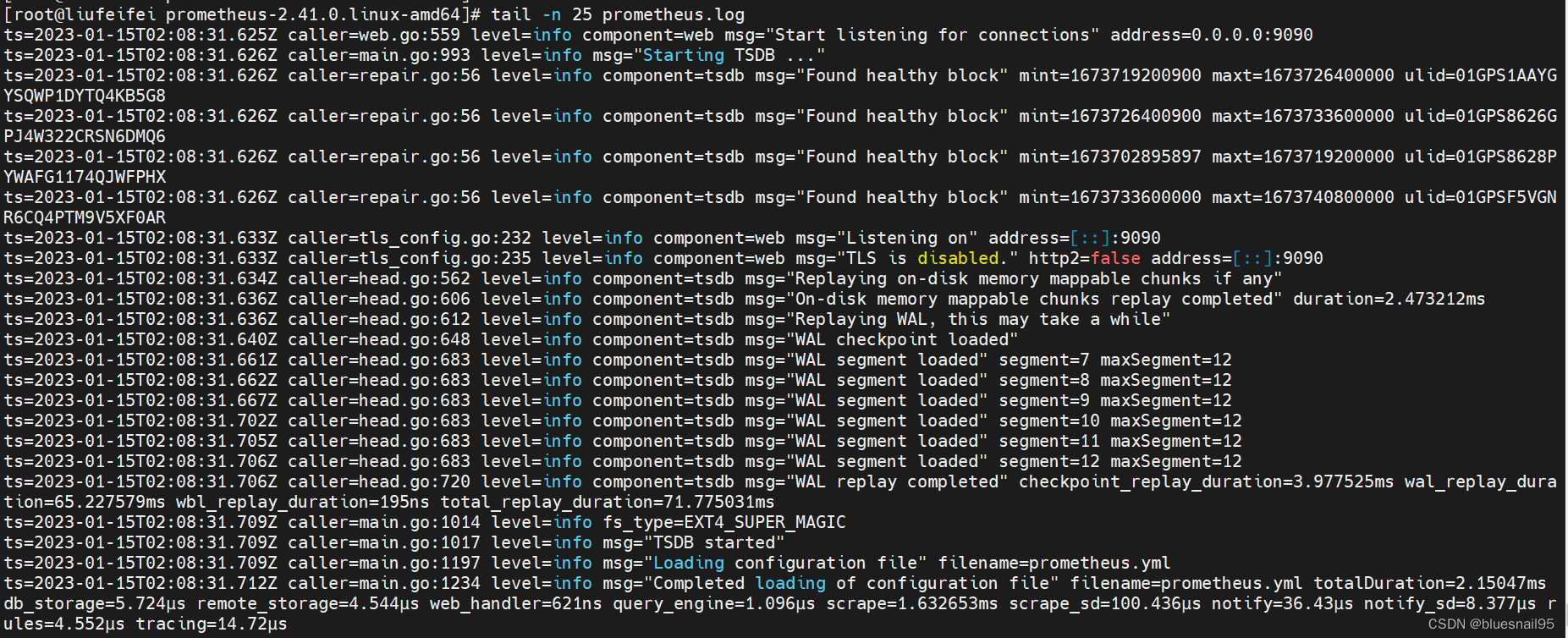Click the wrapped ulid text 'R6CQ4PTM9V5XF0AR'
The width and height of the screenshot is (1568, 638).
pyautogui.click(x=85, y=217)
